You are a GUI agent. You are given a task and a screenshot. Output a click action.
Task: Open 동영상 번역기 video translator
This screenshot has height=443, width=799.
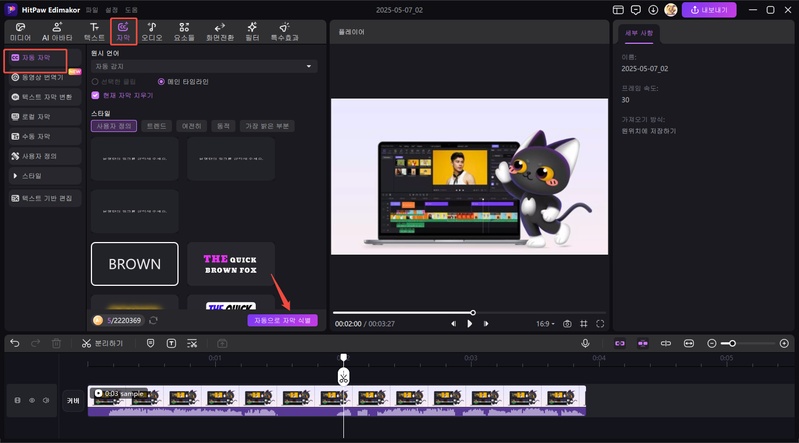(x=43, y=77)
